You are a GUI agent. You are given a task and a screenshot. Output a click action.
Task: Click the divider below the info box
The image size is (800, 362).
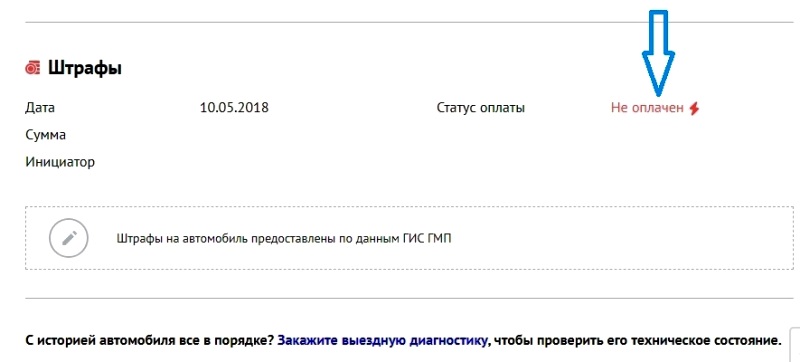[409, 299]
